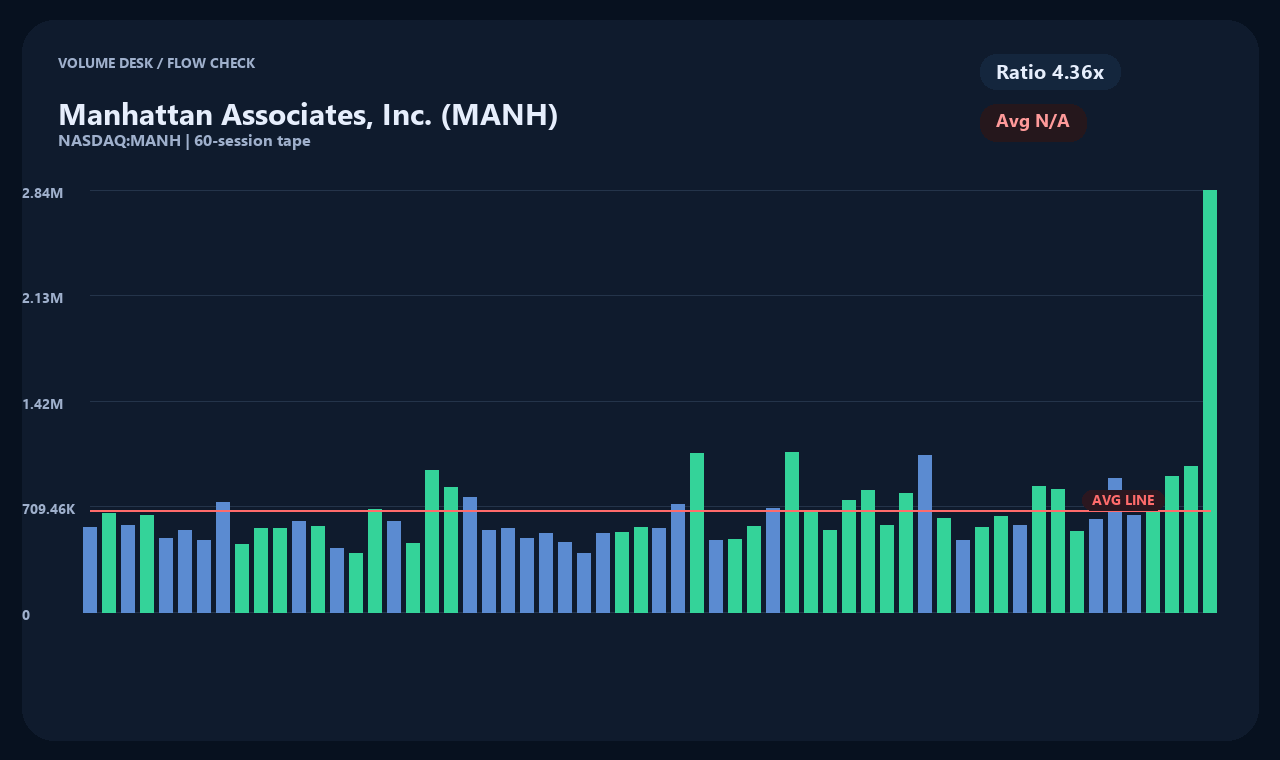1280x760 pixels.
Task: Click the 2.13M axis label
Action: click(x=43, y=298)
